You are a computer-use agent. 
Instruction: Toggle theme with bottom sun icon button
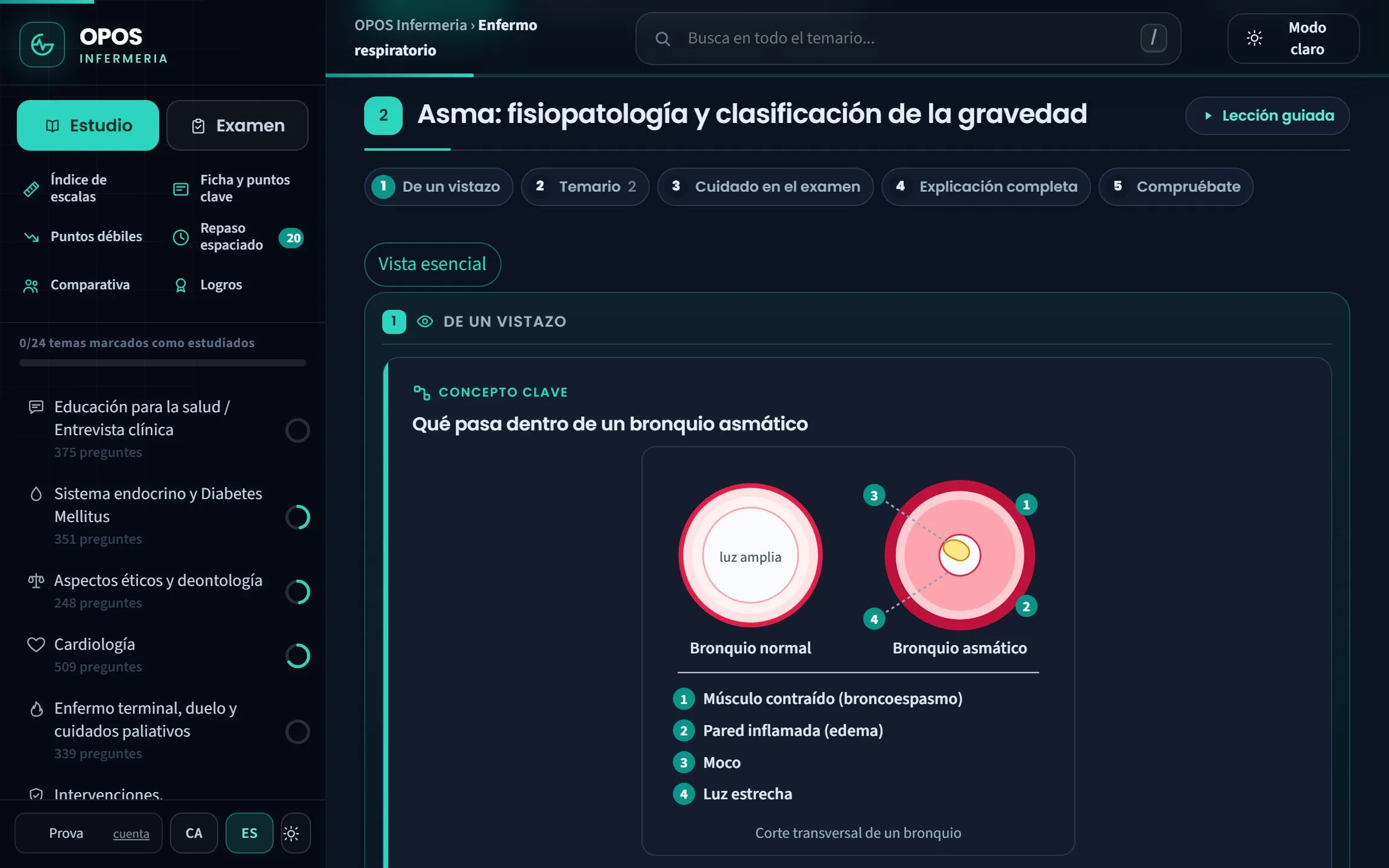(295, 833)
